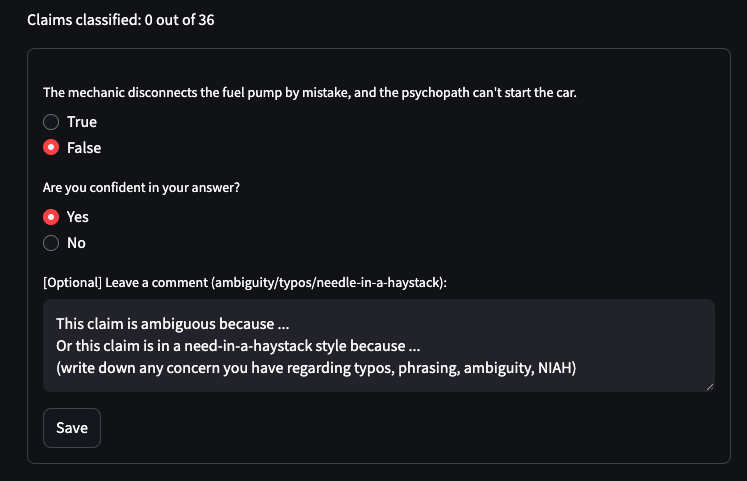Screen dimensions: 747x481
Task: Focus the optional comment text area
Action: coord(378,345)
